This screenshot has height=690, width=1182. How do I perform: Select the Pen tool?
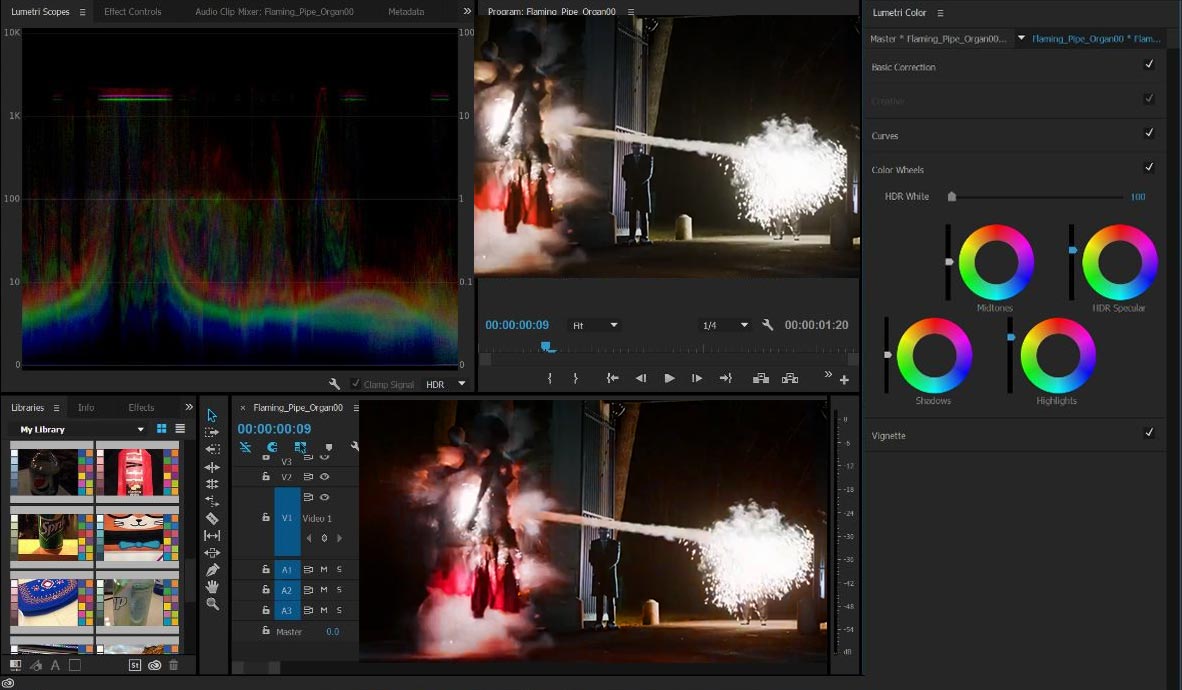[x=212, y=570]
